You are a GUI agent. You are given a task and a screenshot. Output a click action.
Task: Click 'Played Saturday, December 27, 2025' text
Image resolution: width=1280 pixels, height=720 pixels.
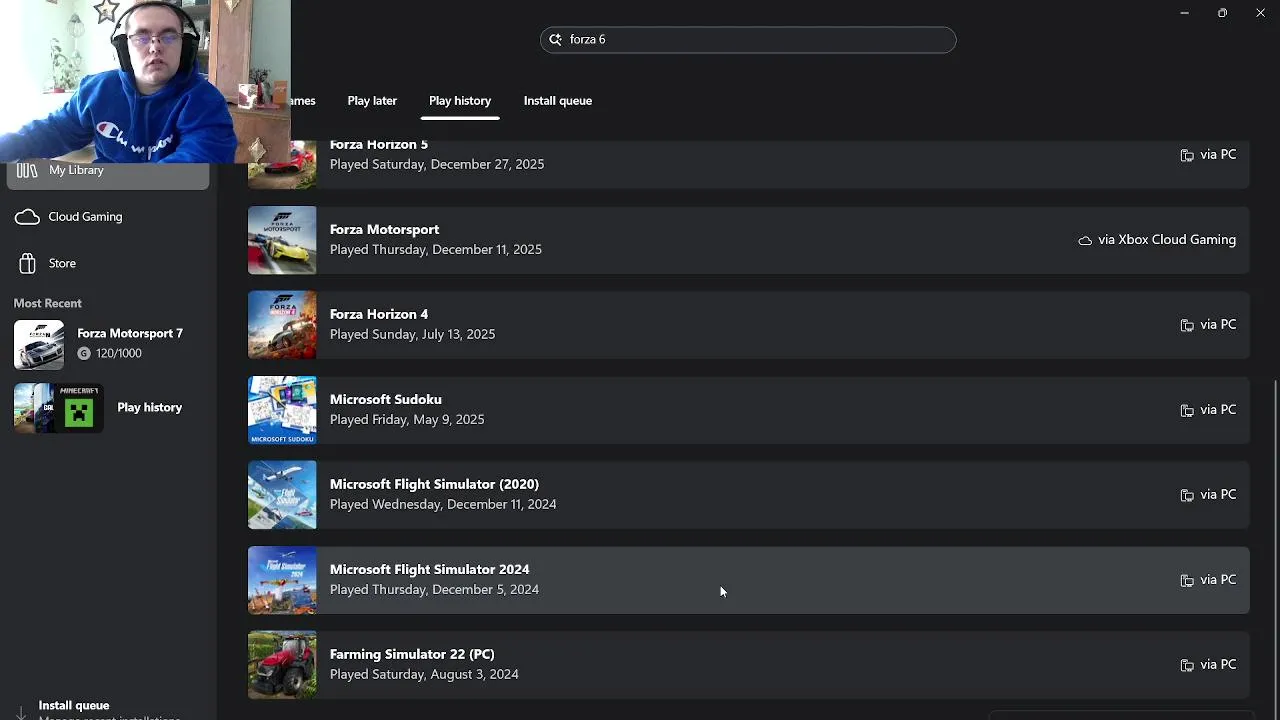(x=437, y=164)
